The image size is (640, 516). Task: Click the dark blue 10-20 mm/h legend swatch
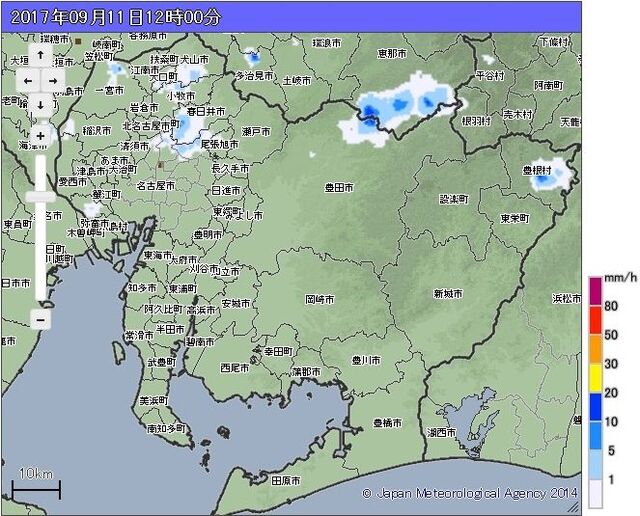point(596,407)
